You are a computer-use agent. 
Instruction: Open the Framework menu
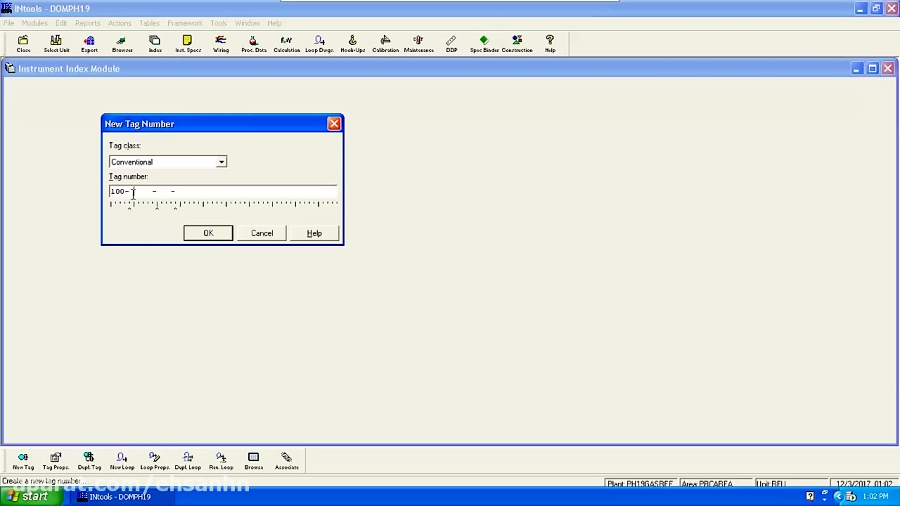coord(185,23)
